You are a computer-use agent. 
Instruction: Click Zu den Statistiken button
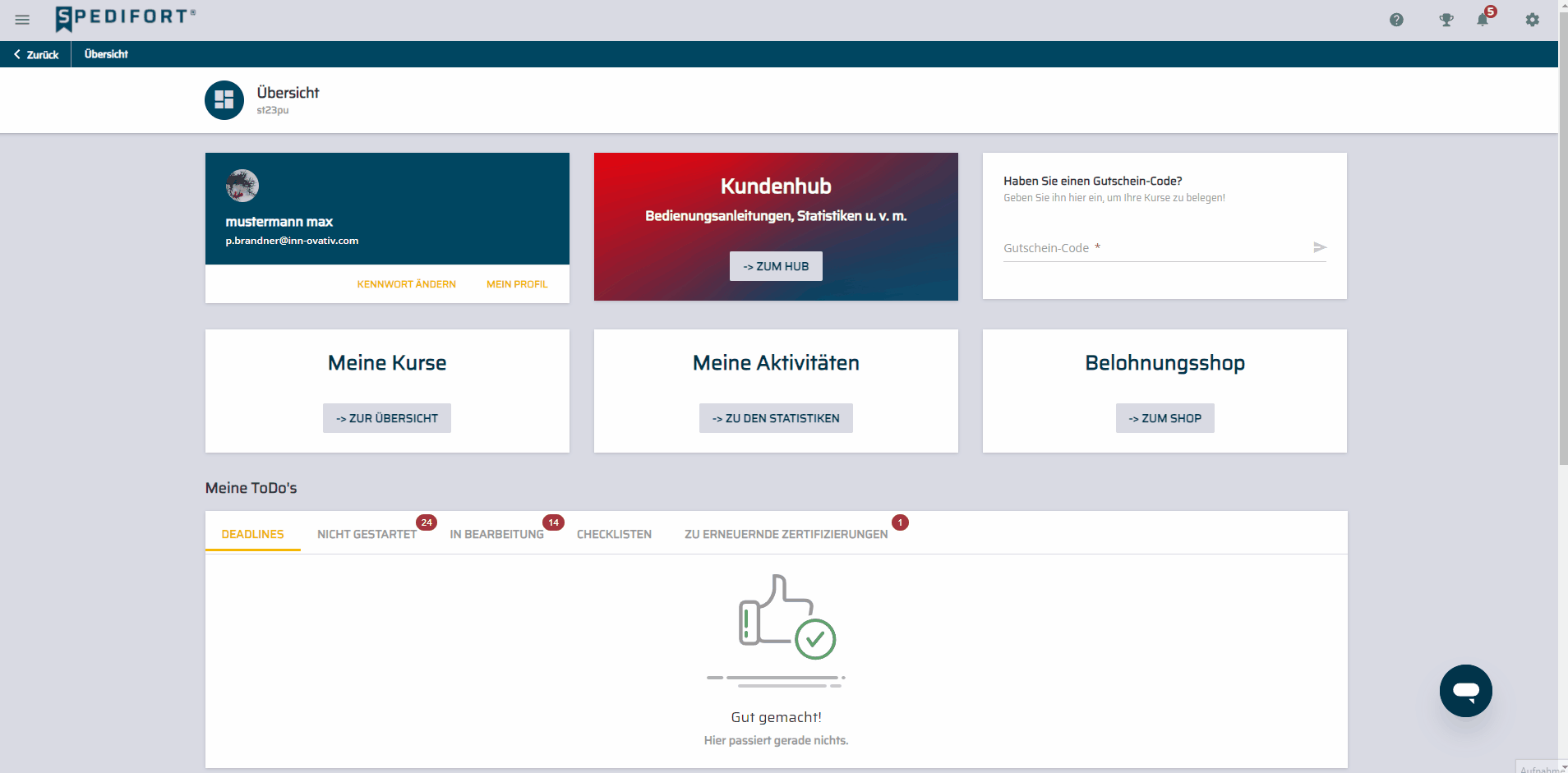pos(776,418)
